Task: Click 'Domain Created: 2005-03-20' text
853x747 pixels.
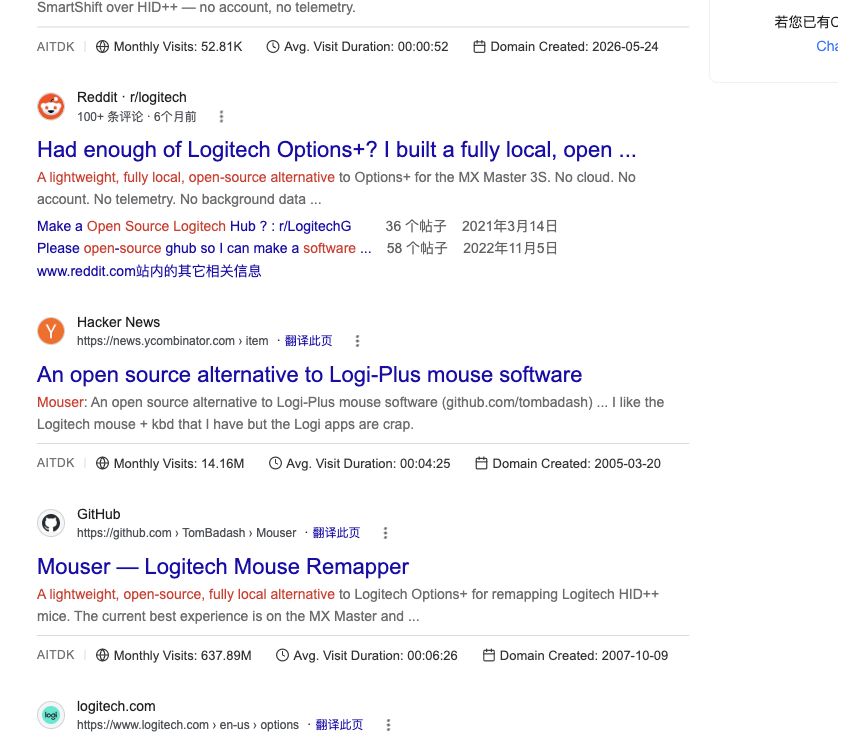Action: click(x=577, y=464)
